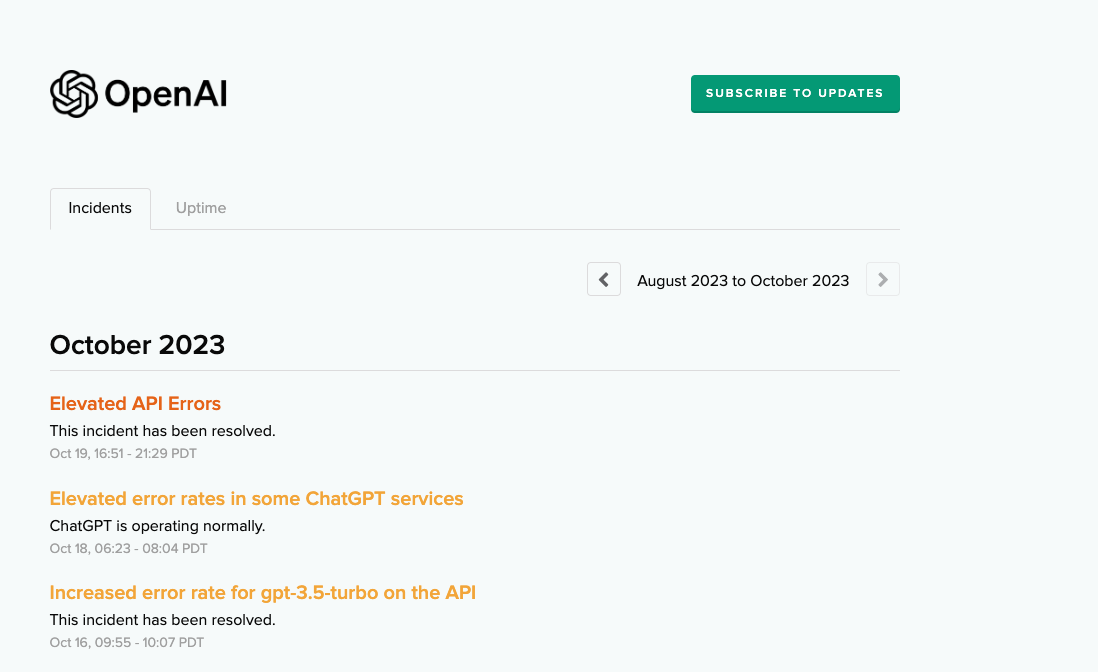
Task: Click timestamp Oct 18, 06:23 - 08:04 PDT
Action: click(129, 549)
